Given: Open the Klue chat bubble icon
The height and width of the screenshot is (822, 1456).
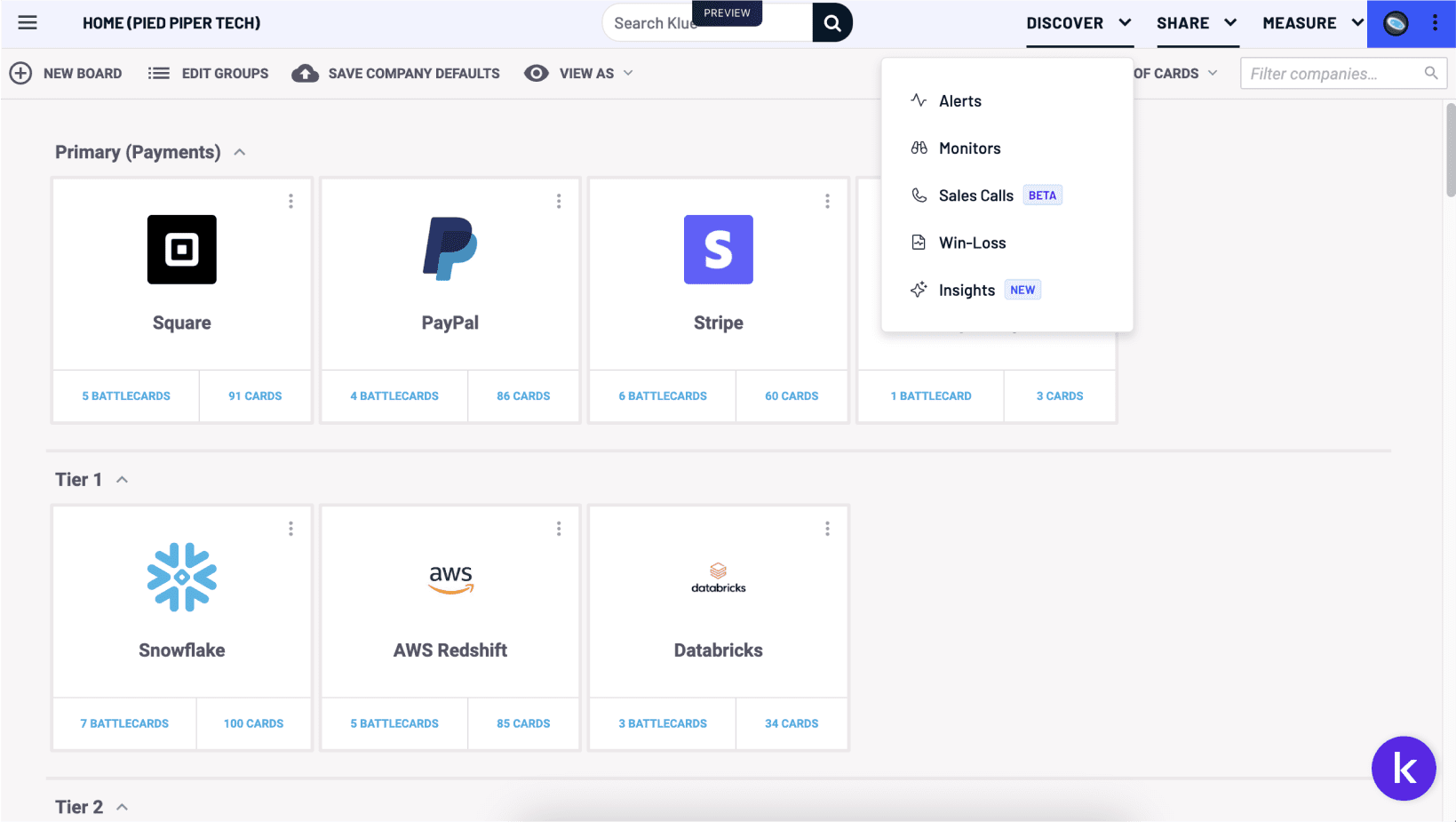Looking at the screenshot, I should point(1404,769).
